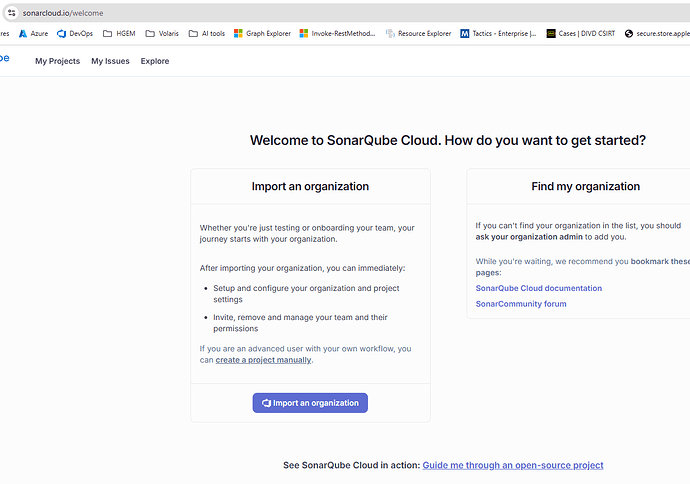This screenshot has width=690, height=484.
Task: Follow the create a project manually link
Action: click(263, 360)
